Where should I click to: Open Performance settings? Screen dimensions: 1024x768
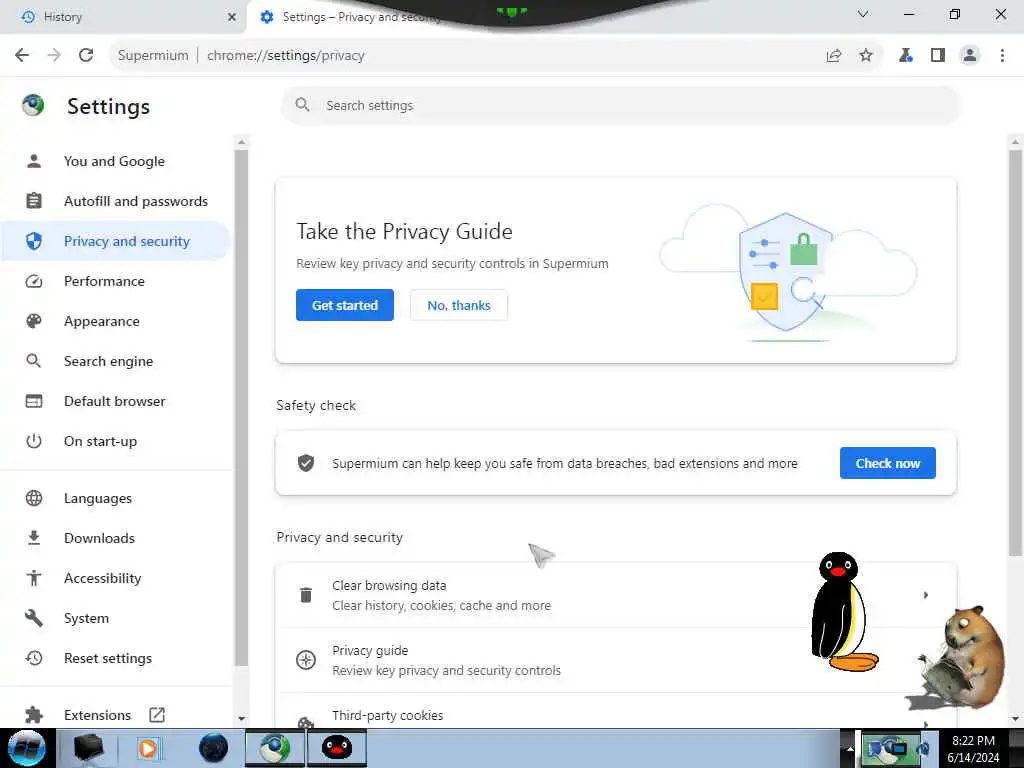tap(116, 281)
